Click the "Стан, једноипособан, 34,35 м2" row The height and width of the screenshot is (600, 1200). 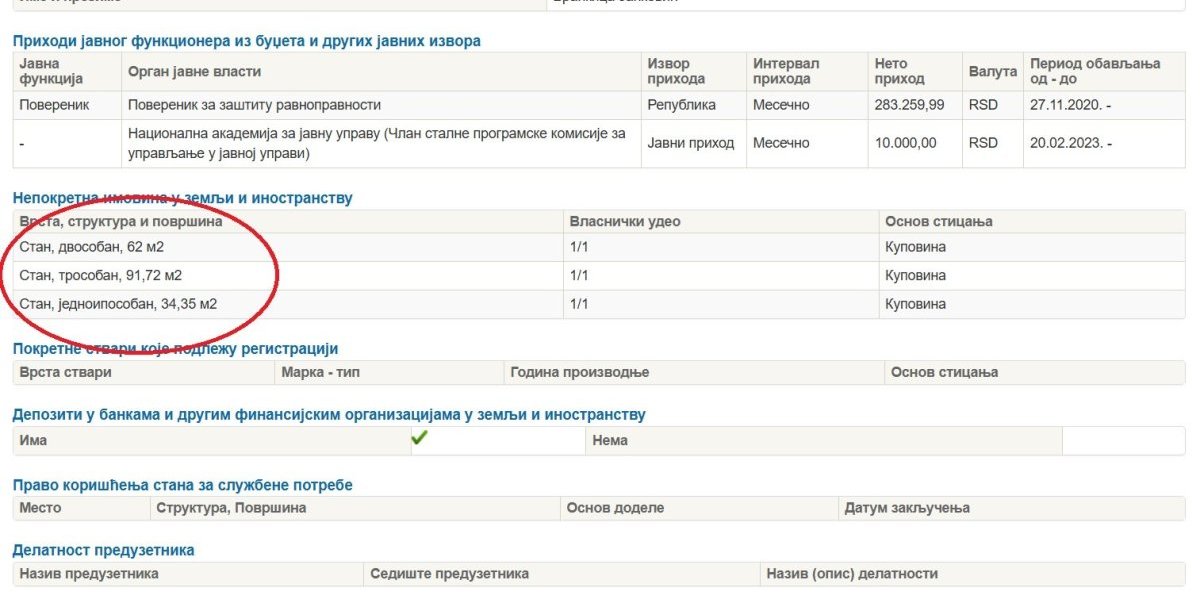click(118, 304)
